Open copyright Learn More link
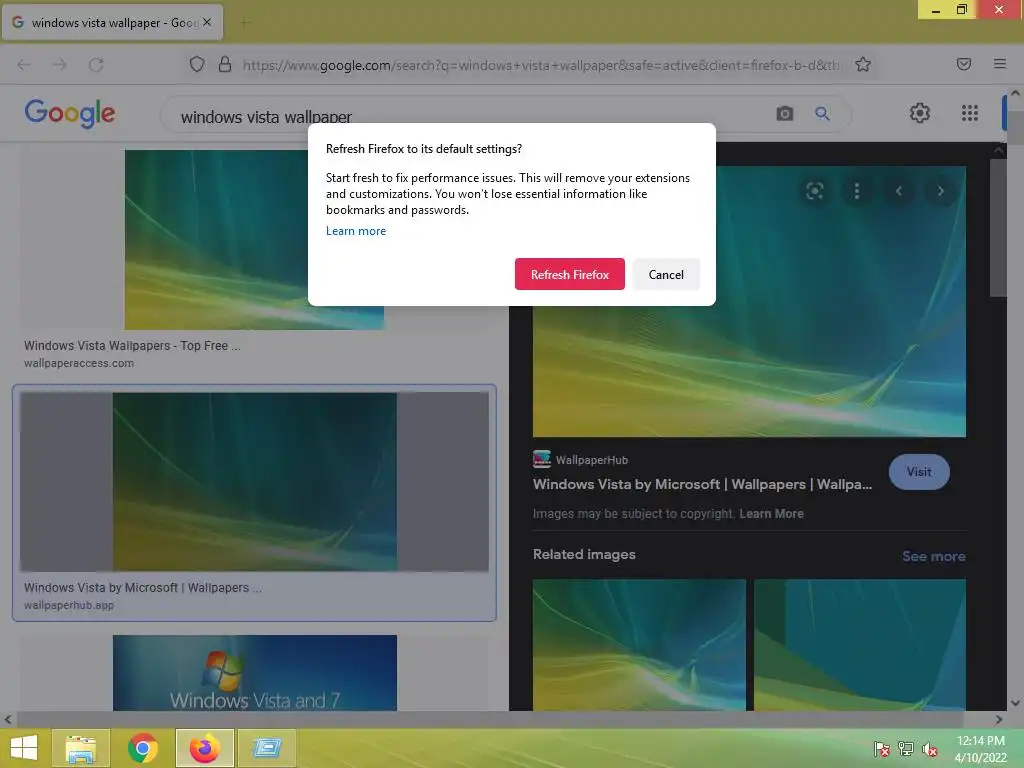The height and width of the screenshot is (768, 1024). (x=771, y=513)
